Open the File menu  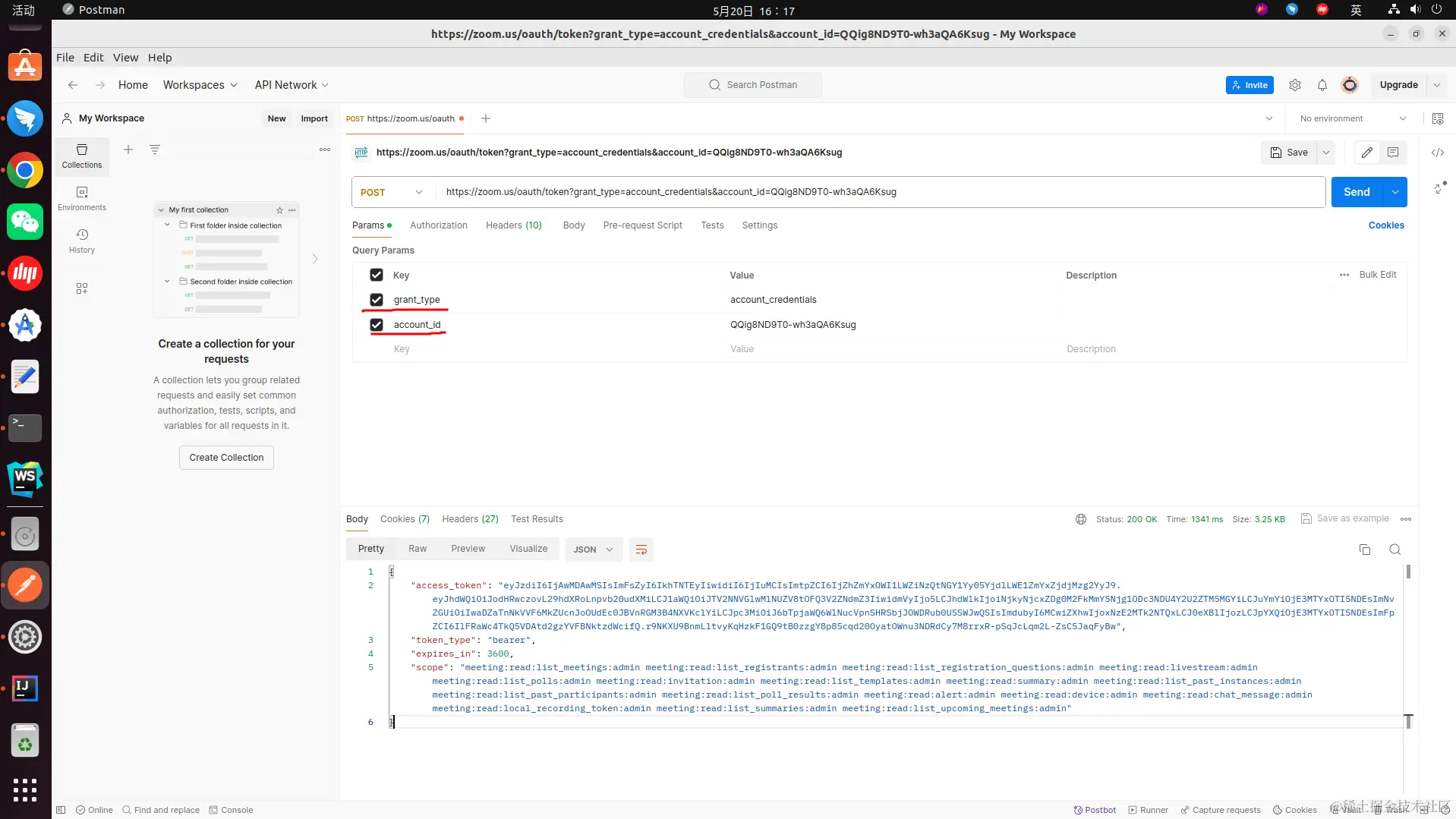(65, 58)
